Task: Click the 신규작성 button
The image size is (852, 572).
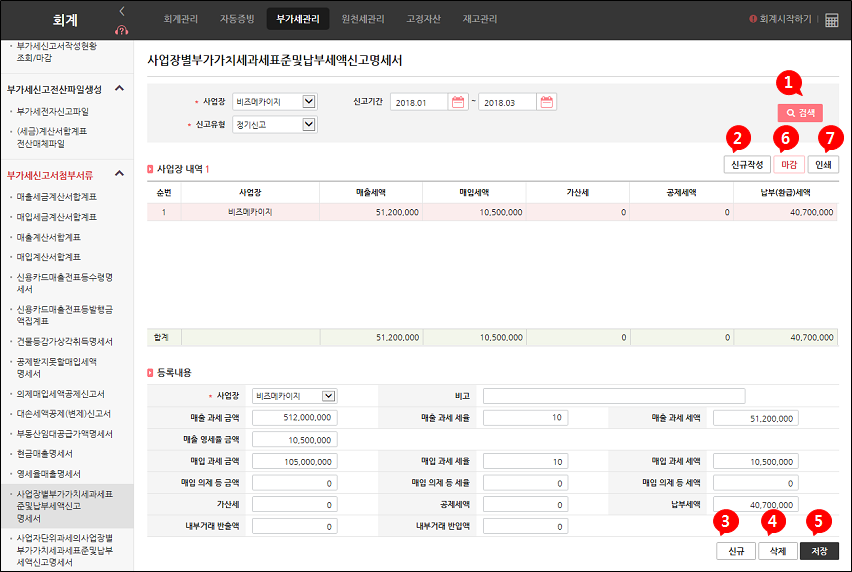Action: (747, 164)
